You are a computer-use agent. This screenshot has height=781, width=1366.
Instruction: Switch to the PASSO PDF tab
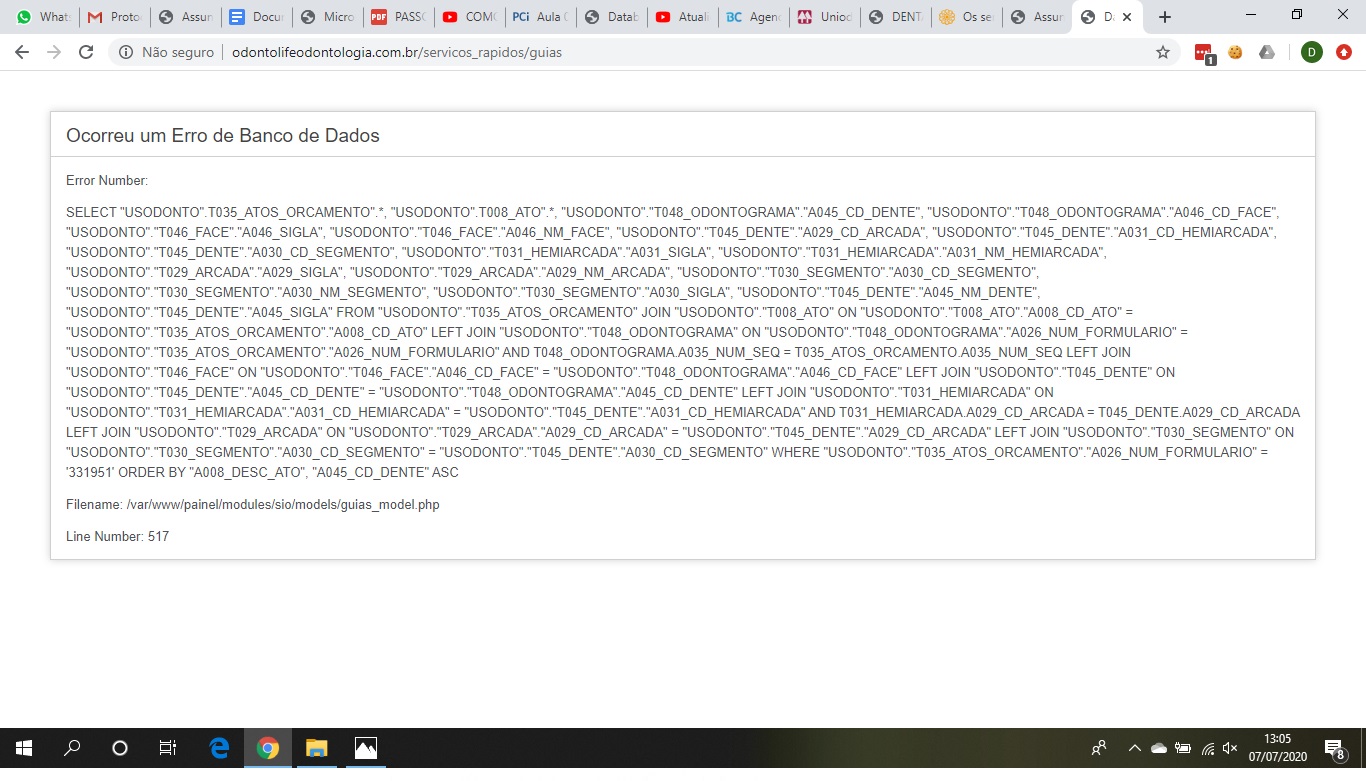(x=397, y=17)
